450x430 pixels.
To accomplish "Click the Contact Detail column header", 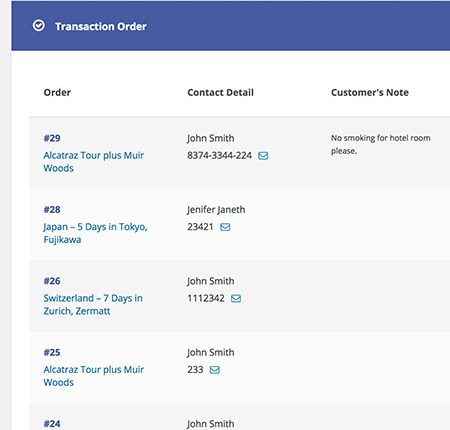I will pyautogui.click(x=221, y=92).
